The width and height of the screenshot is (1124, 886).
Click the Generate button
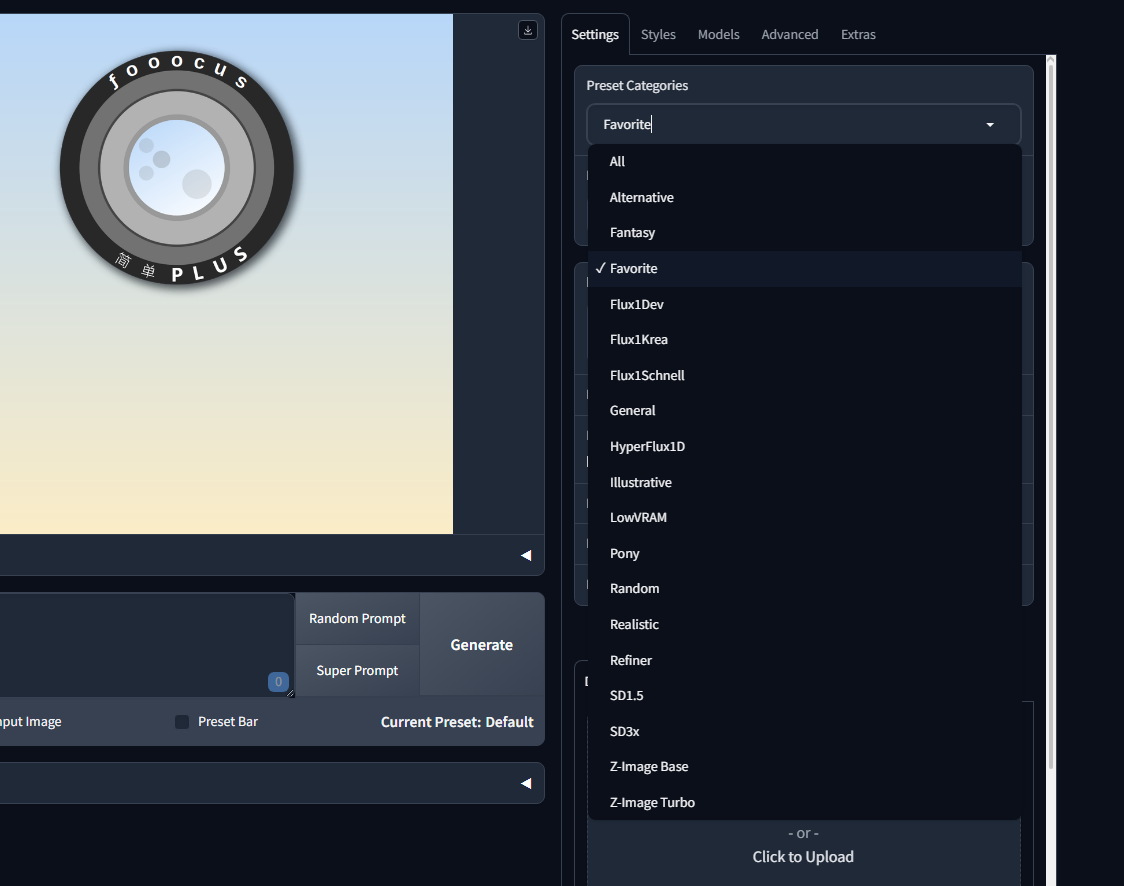(x=482, y=644)
